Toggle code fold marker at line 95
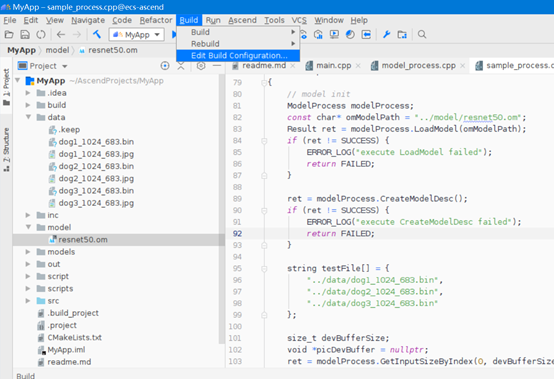This screenshot has width=554, height=379. (264, 269)
